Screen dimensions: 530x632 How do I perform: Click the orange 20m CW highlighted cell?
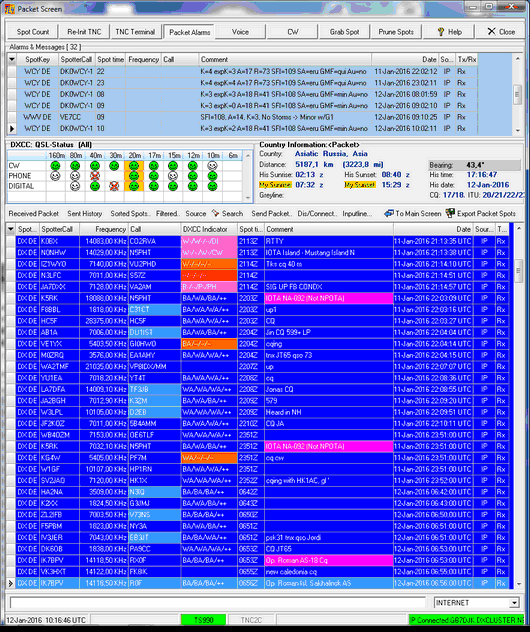click(134, 166)
